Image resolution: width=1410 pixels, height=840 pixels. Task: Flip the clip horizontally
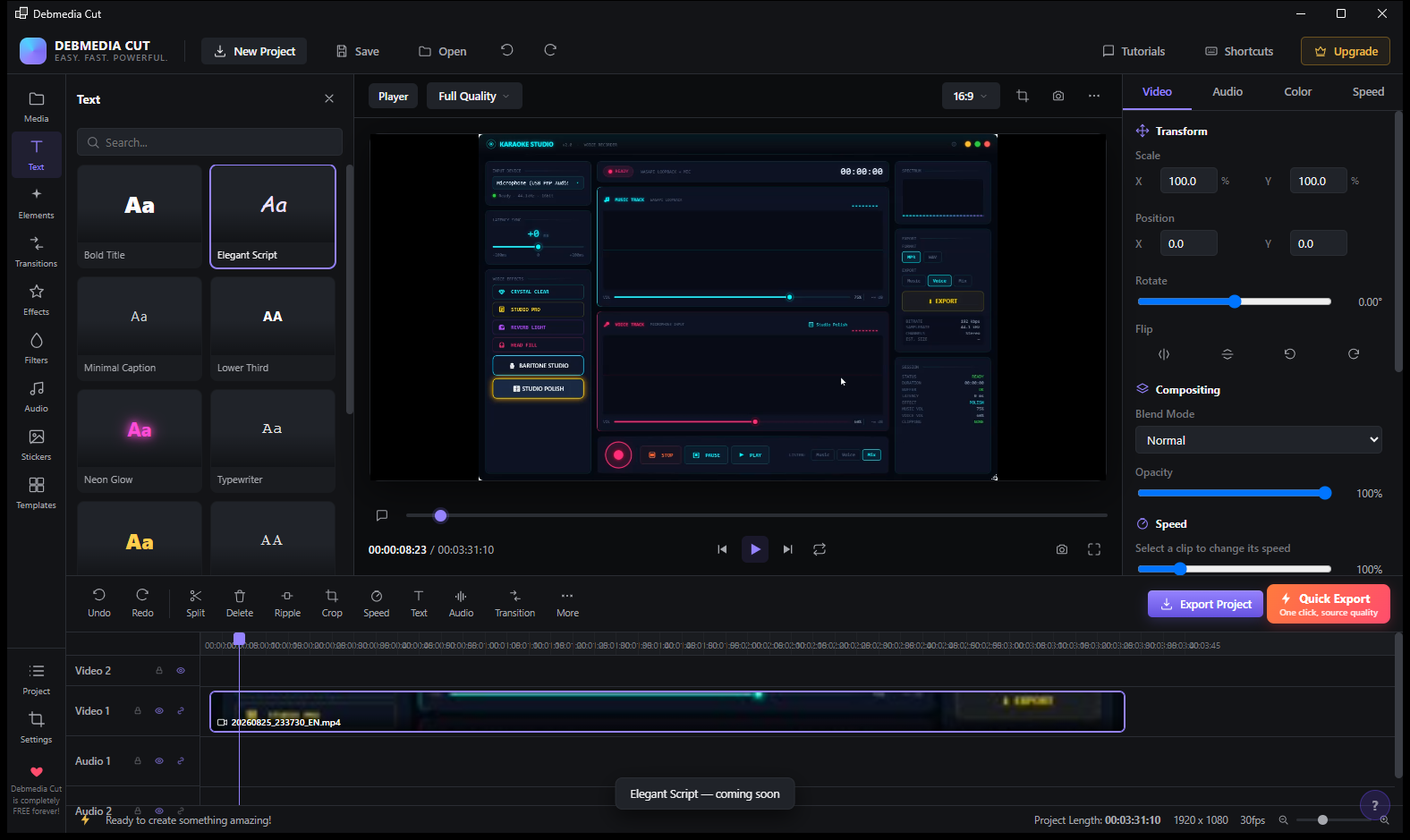point(1164,354)
